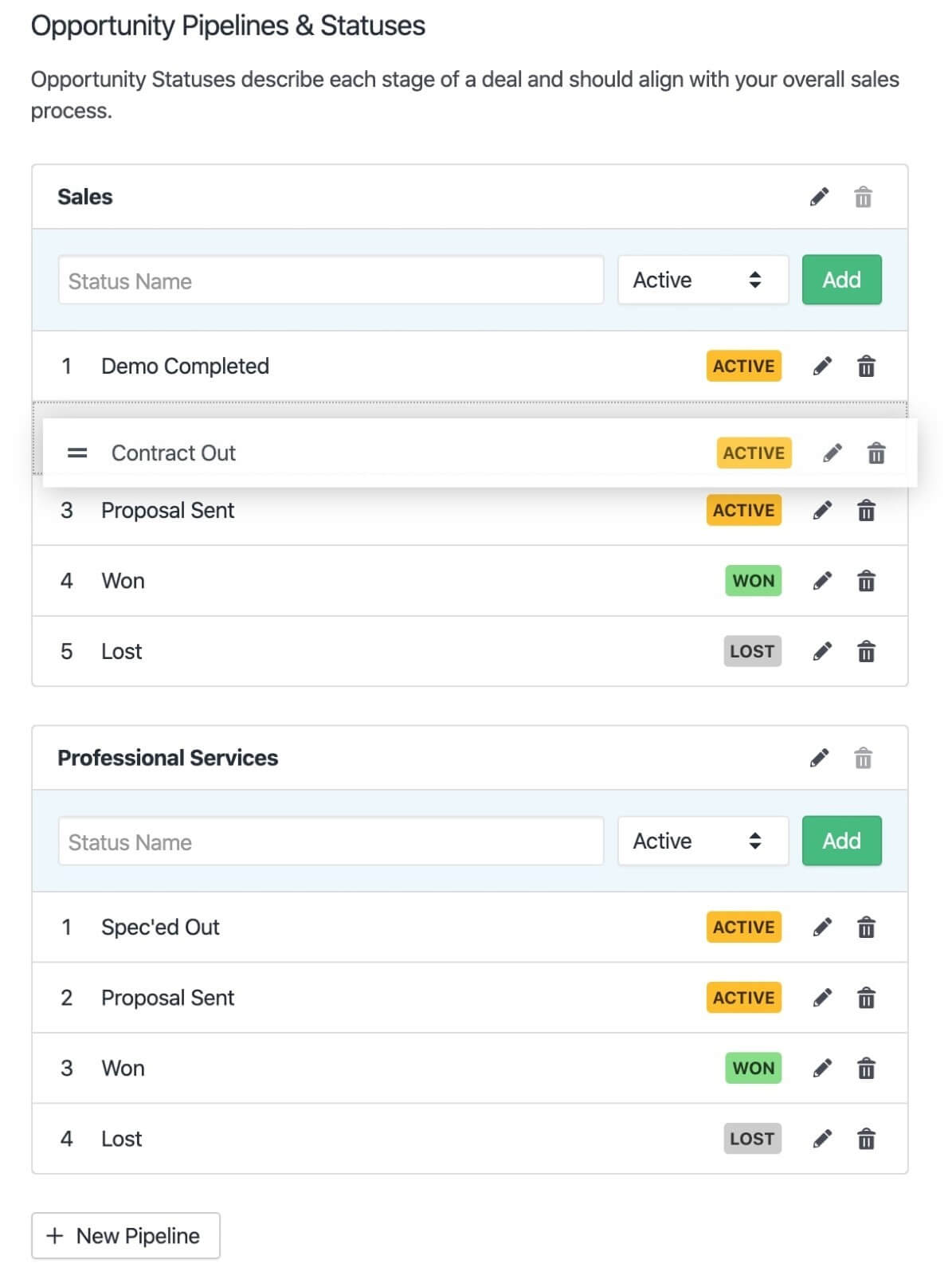Click Add button in Professional Services

[841, 841]
